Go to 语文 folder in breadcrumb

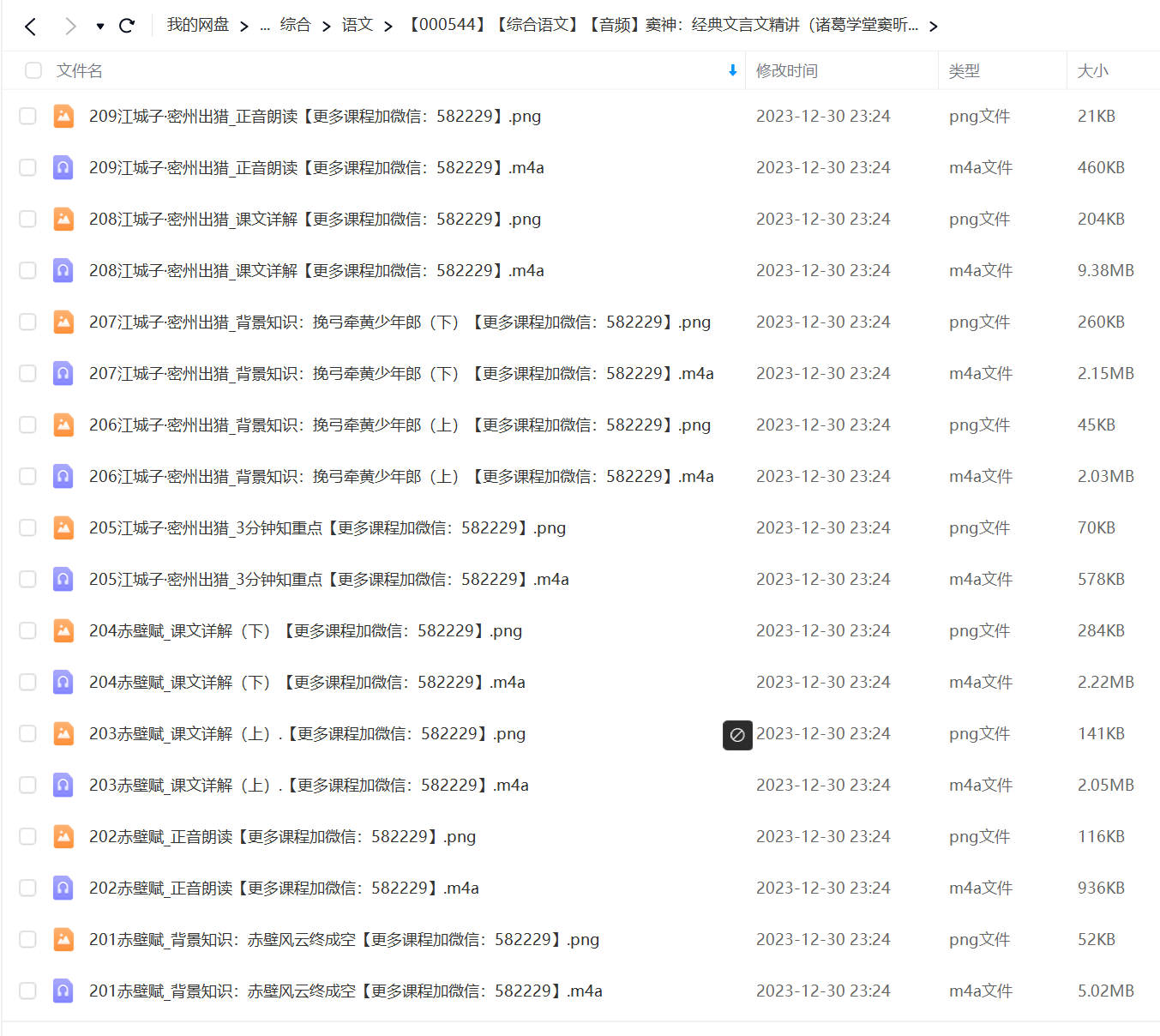click(357, 25)
